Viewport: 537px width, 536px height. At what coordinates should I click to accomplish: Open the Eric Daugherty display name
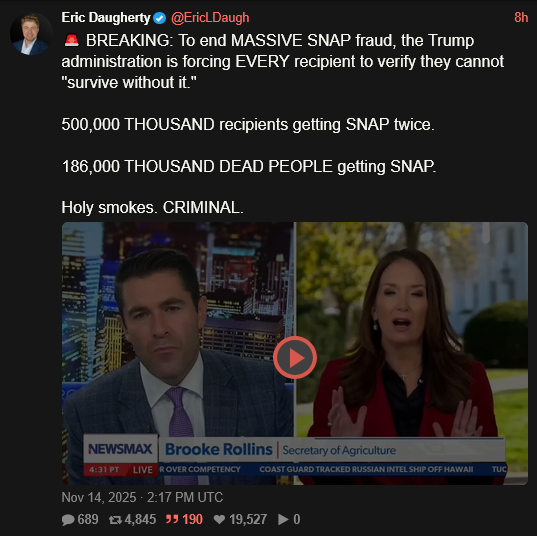106,17
